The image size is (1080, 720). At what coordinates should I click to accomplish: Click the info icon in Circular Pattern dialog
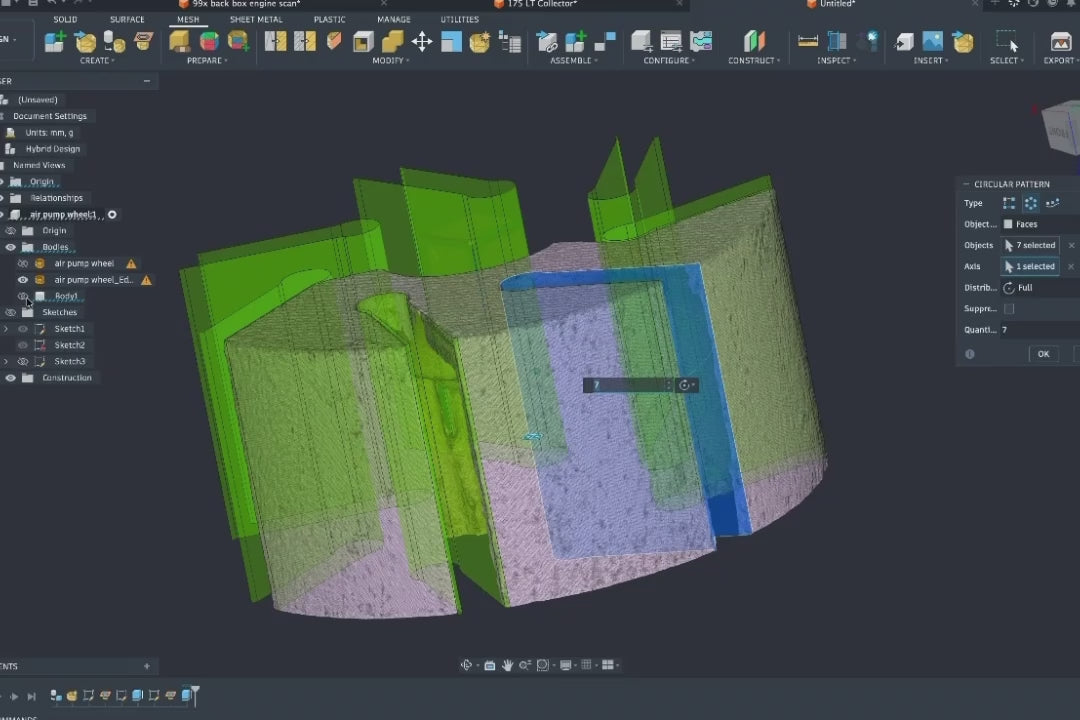point(970,354)
